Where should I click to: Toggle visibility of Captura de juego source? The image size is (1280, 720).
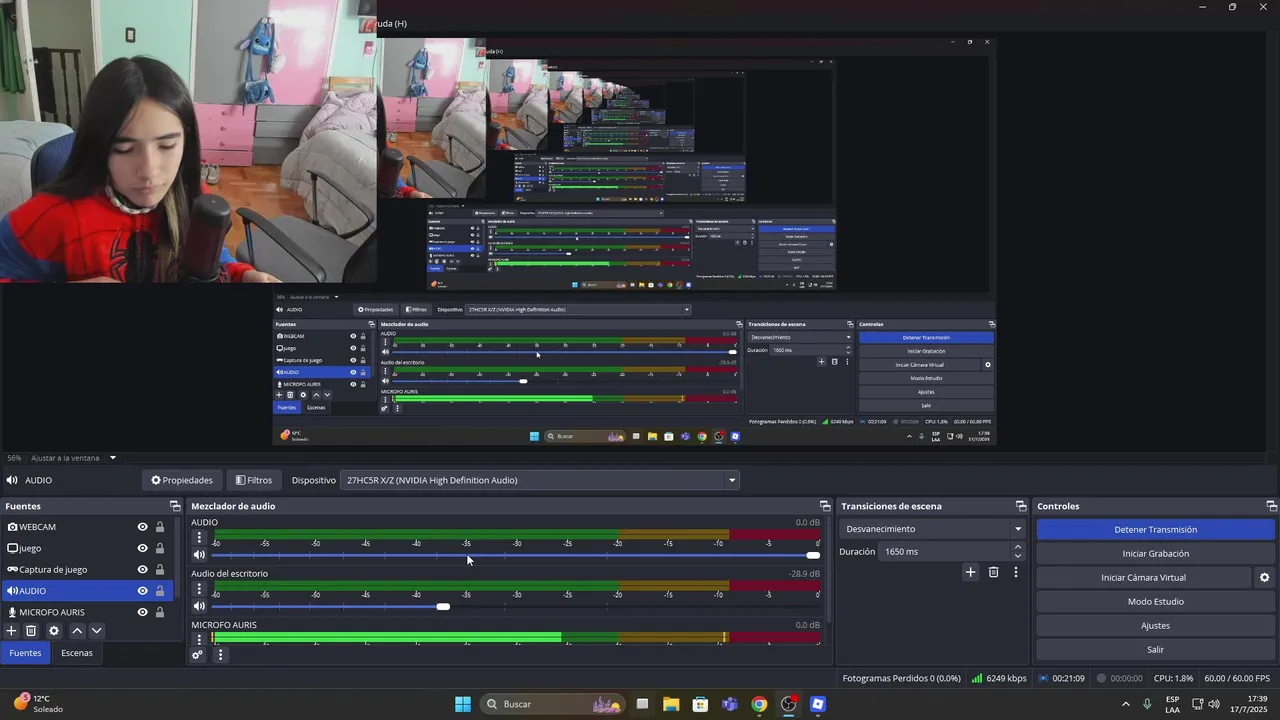(142, 569)
